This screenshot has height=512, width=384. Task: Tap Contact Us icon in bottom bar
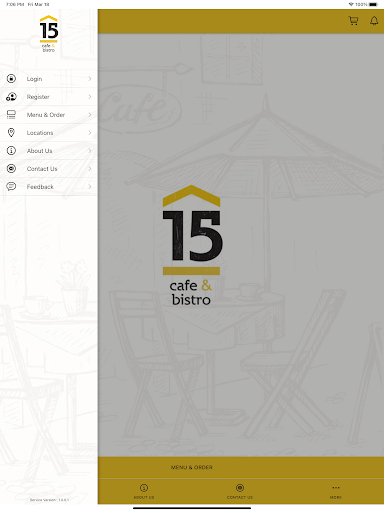[240, 488]
